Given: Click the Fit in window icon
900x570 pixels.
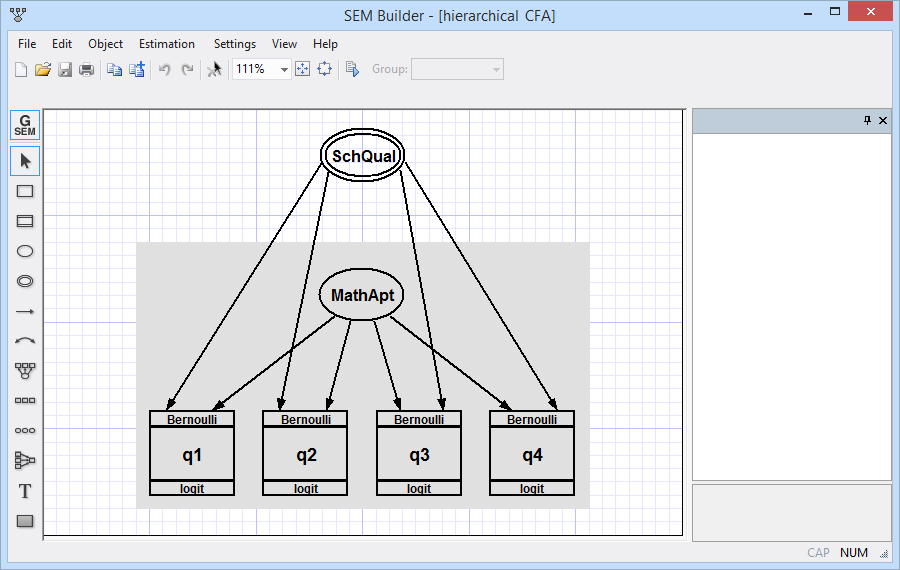Looking at the screenshot, I should point(302,69).
